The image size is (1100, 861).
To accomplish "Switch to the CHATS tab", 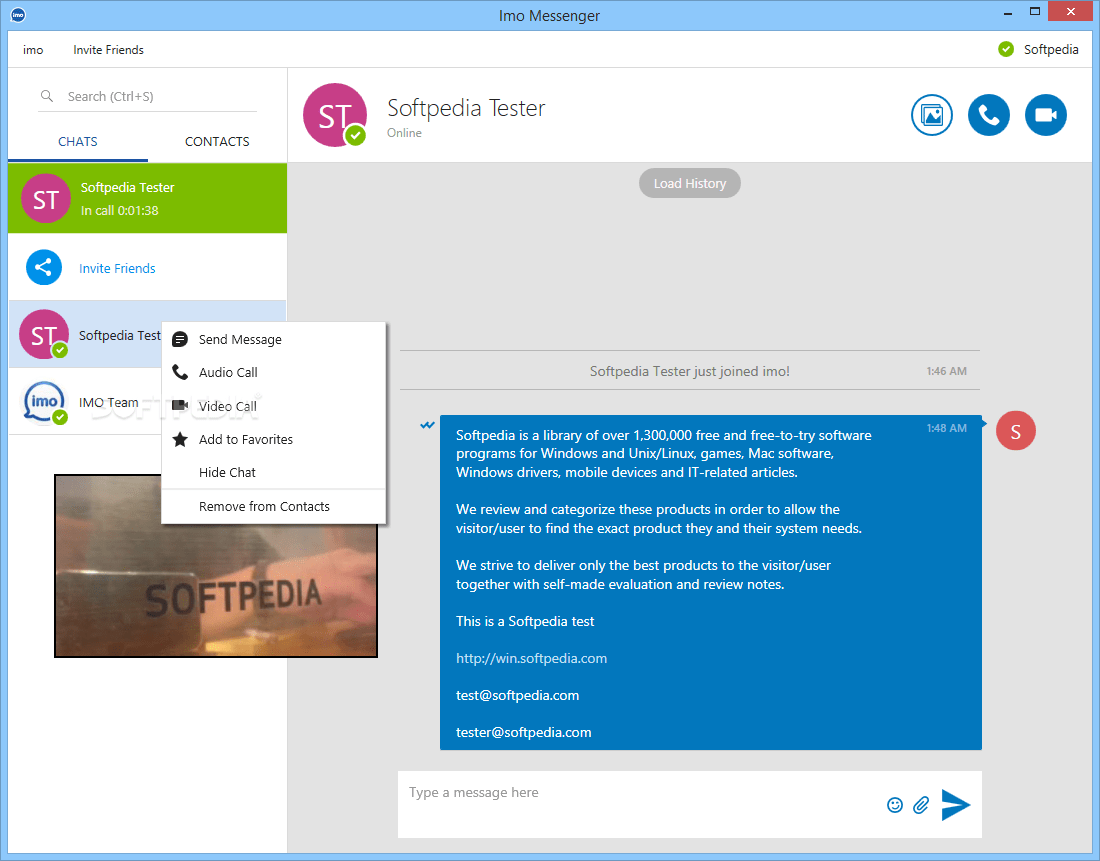I will pyautogui.click(x=78, y=142).
